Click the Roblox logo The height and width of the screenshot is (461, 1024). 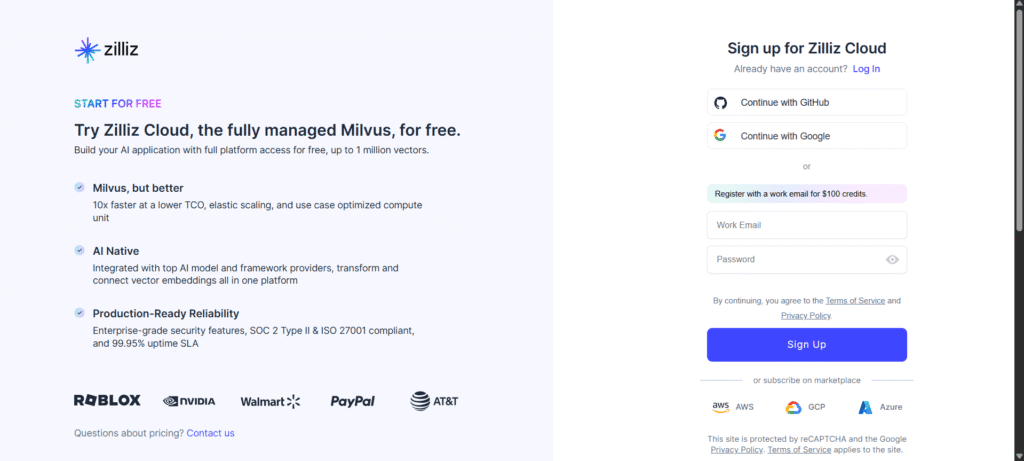click(x=107, y=401)
